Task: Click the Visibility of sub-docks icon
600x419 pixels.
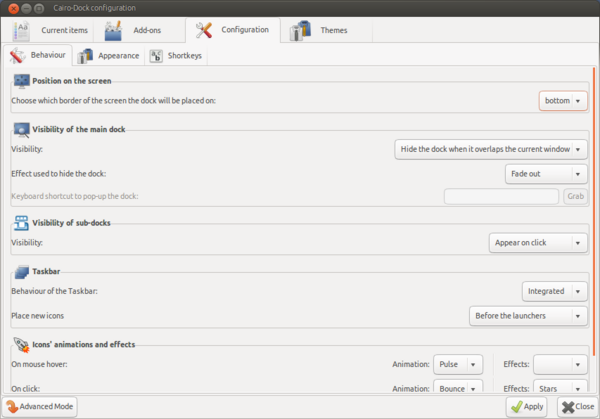Action: coord(21,223)
